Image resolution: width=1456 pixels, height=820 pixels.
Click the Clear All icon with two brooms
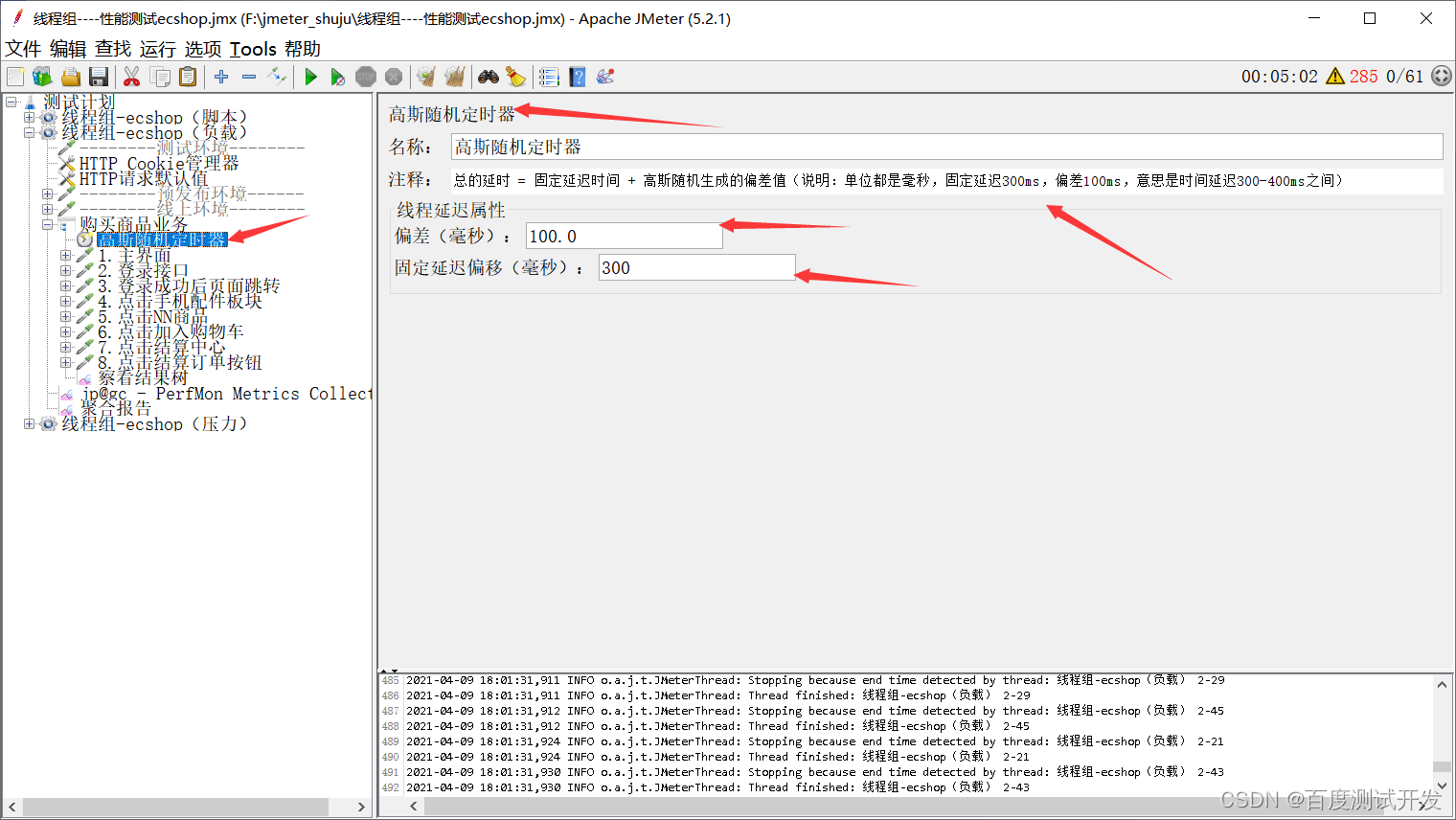coord(454,77)
